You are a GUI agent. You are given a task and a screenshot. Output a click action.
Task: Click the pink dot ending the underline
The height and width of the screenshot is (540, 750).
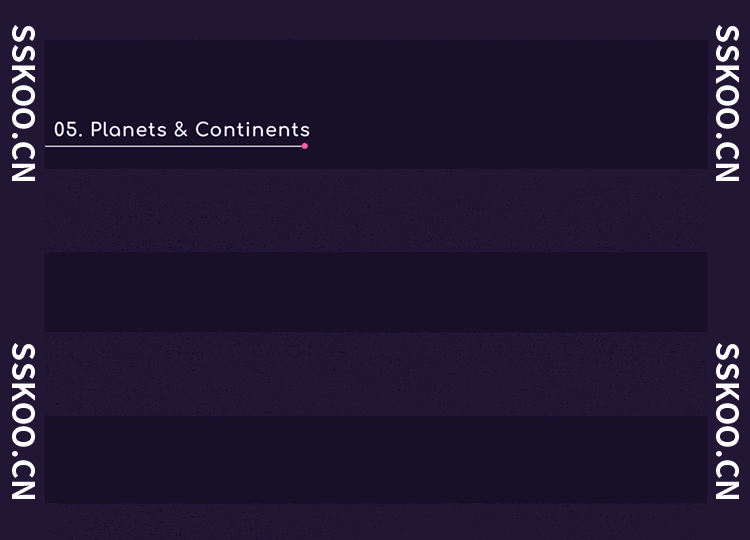pos(305,146)
